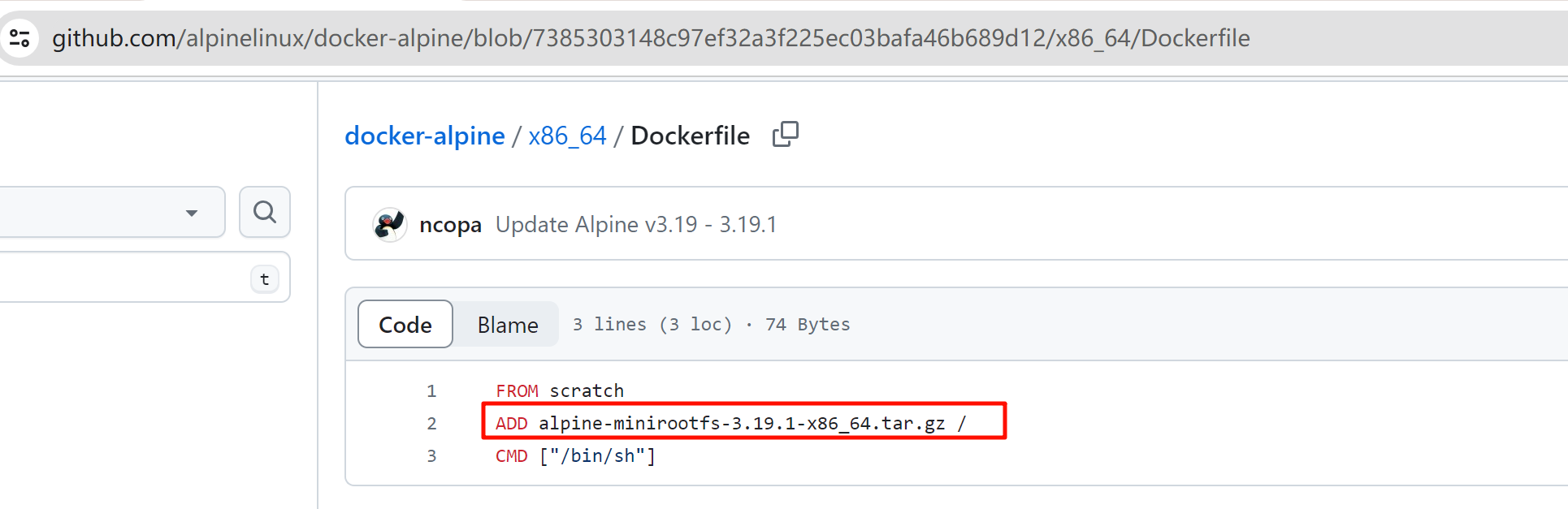Click the GitHub URL in the address bar
This screenshot has width=1568, height=509.
point(650,38)
